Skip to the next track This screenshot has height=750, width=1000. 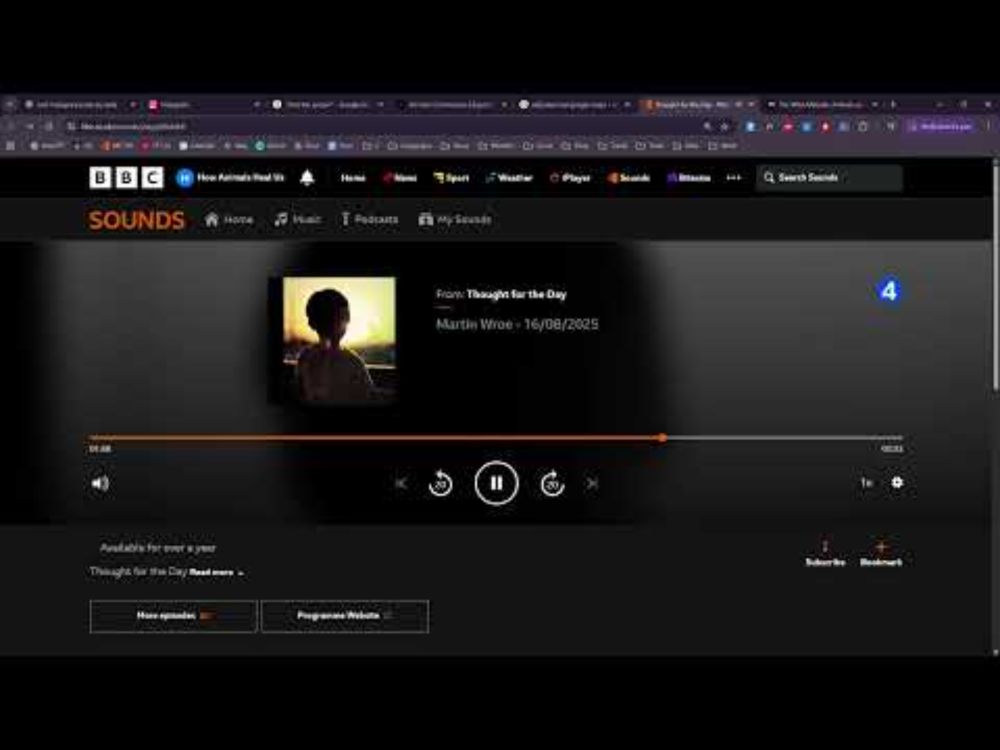592,483
